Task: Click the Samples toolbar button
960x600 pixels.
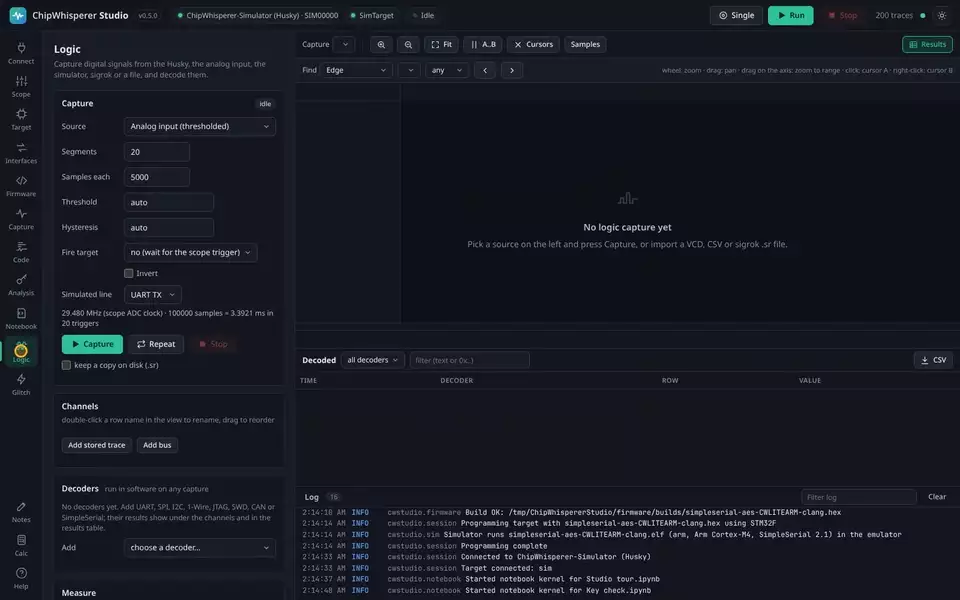Action: (585, 44)
